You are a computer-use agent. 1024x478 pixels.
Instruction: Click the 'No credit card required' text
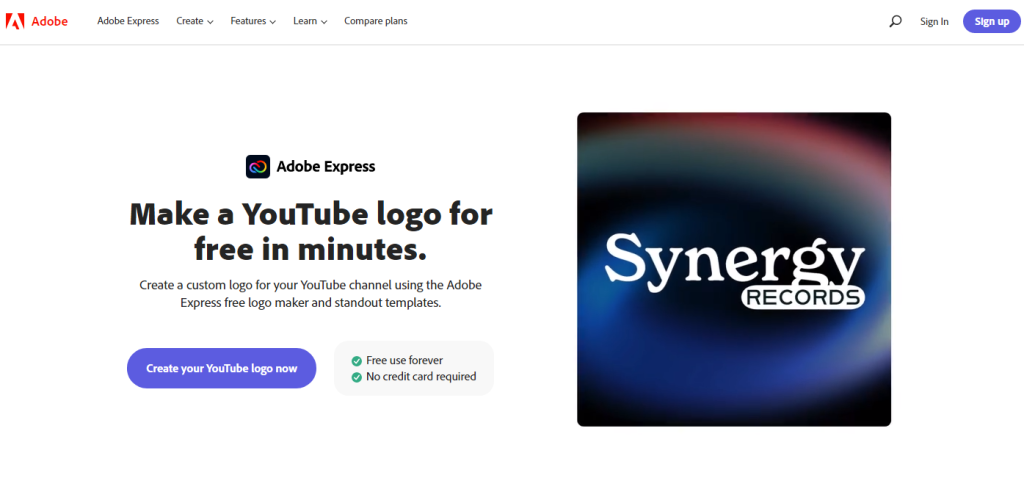tap(421, 377)
